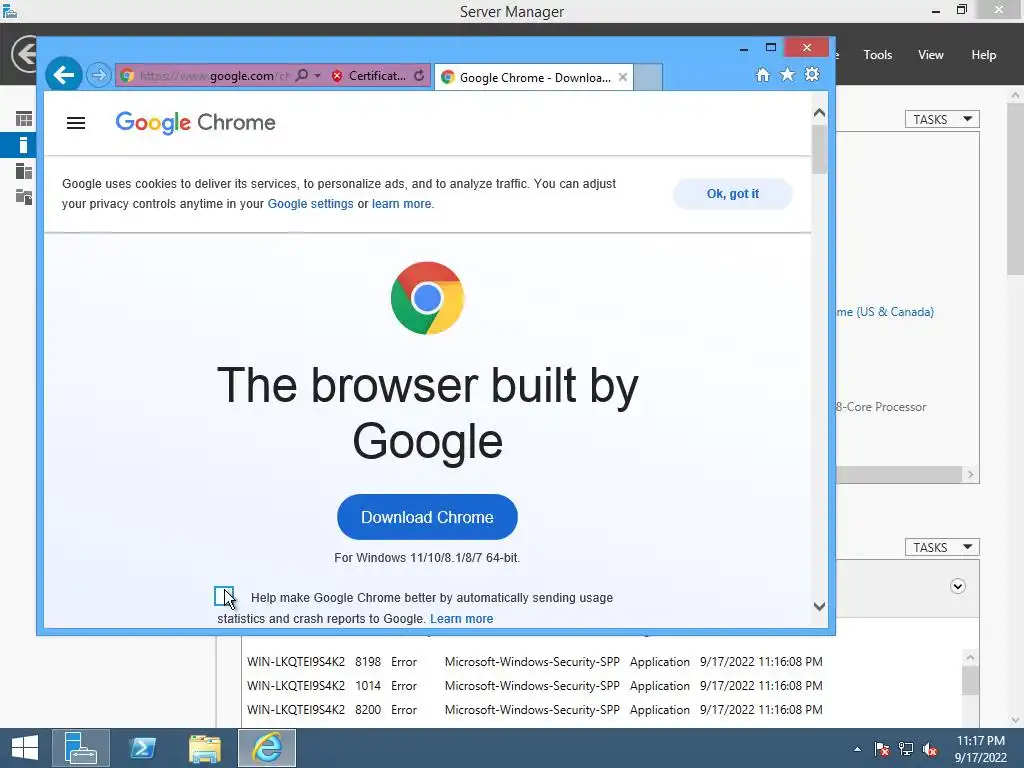Click the Download Chrome button

point(427,517)
